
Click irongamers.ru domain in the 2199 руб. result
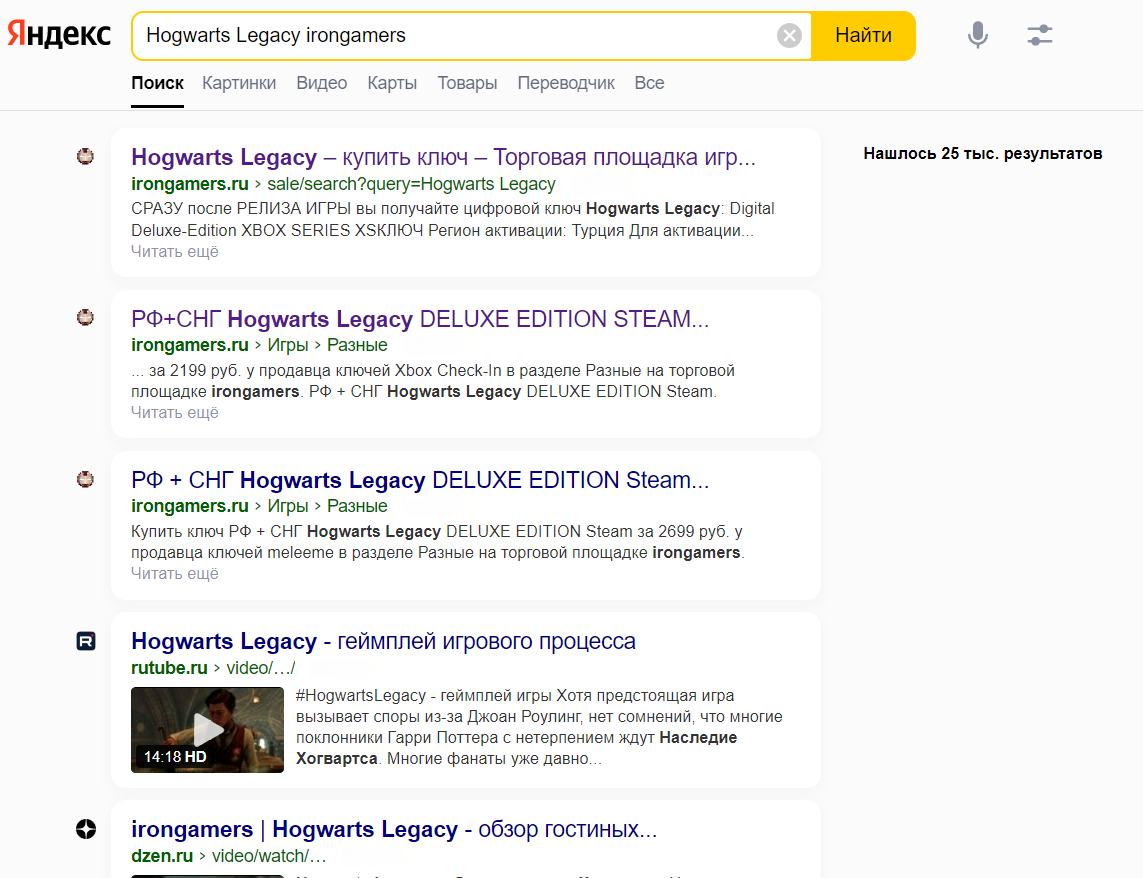pos(190,345)
